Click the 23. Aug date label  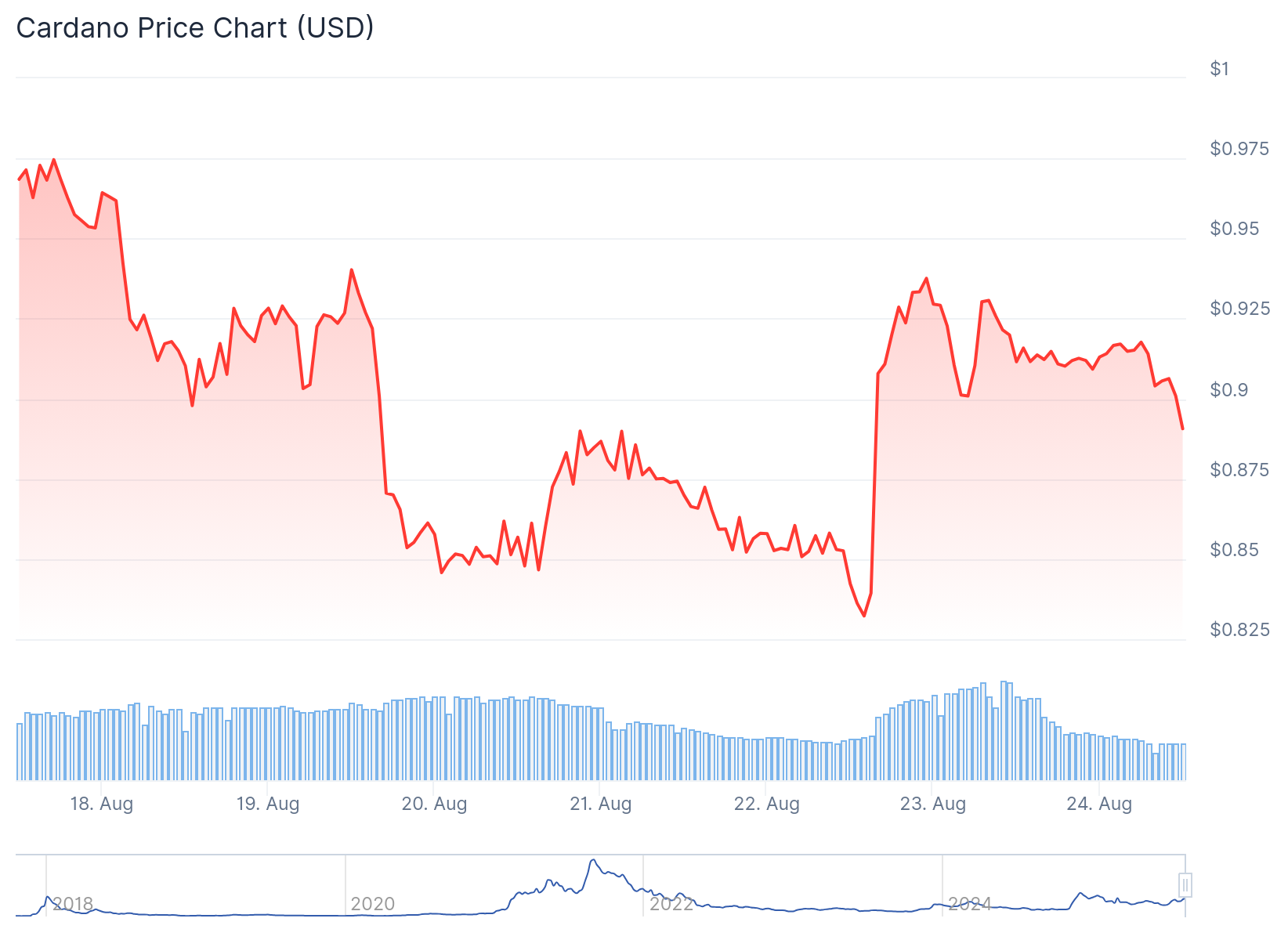pos(932,804)
